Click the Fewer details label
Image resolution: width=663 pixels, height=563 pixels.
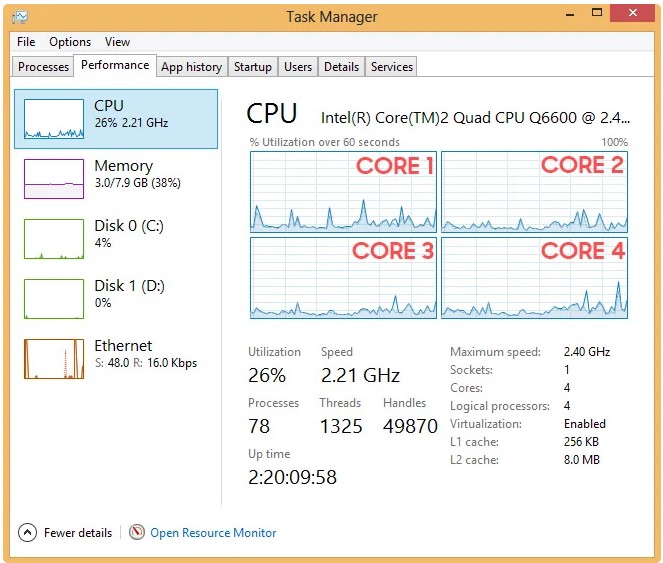78,533
